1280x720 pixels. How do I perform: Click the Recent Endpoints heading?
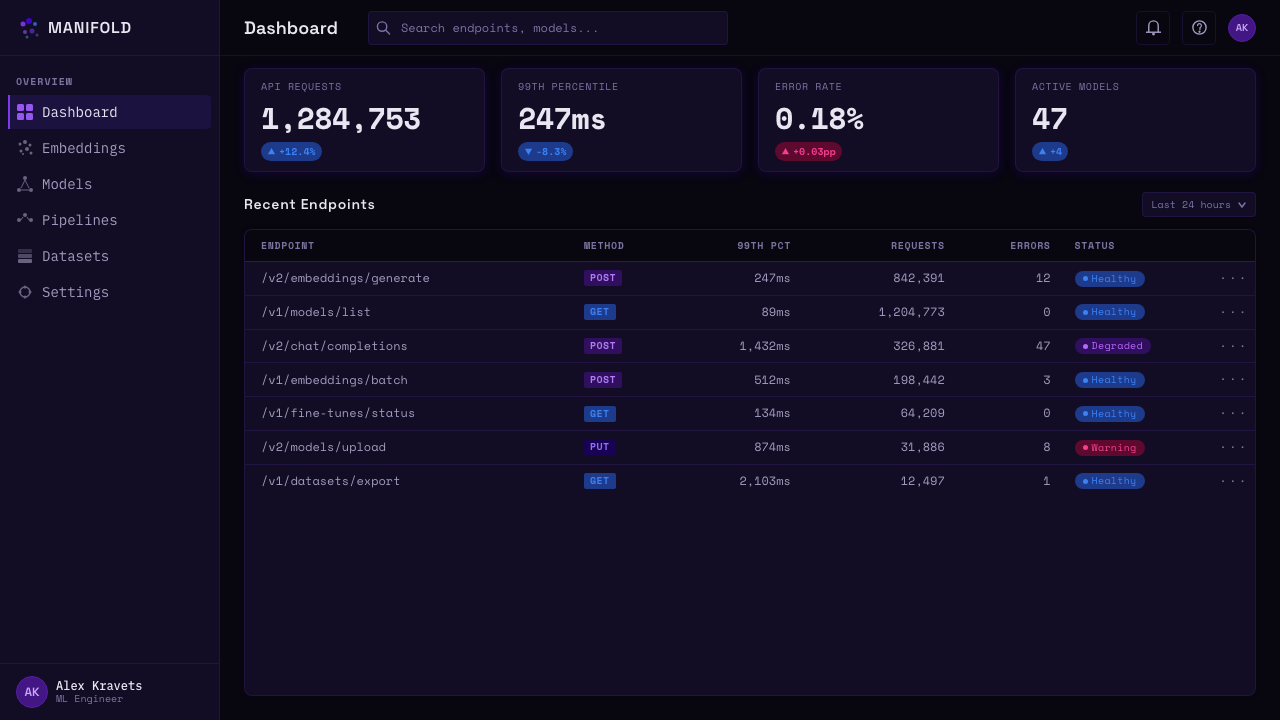point(310,205)
